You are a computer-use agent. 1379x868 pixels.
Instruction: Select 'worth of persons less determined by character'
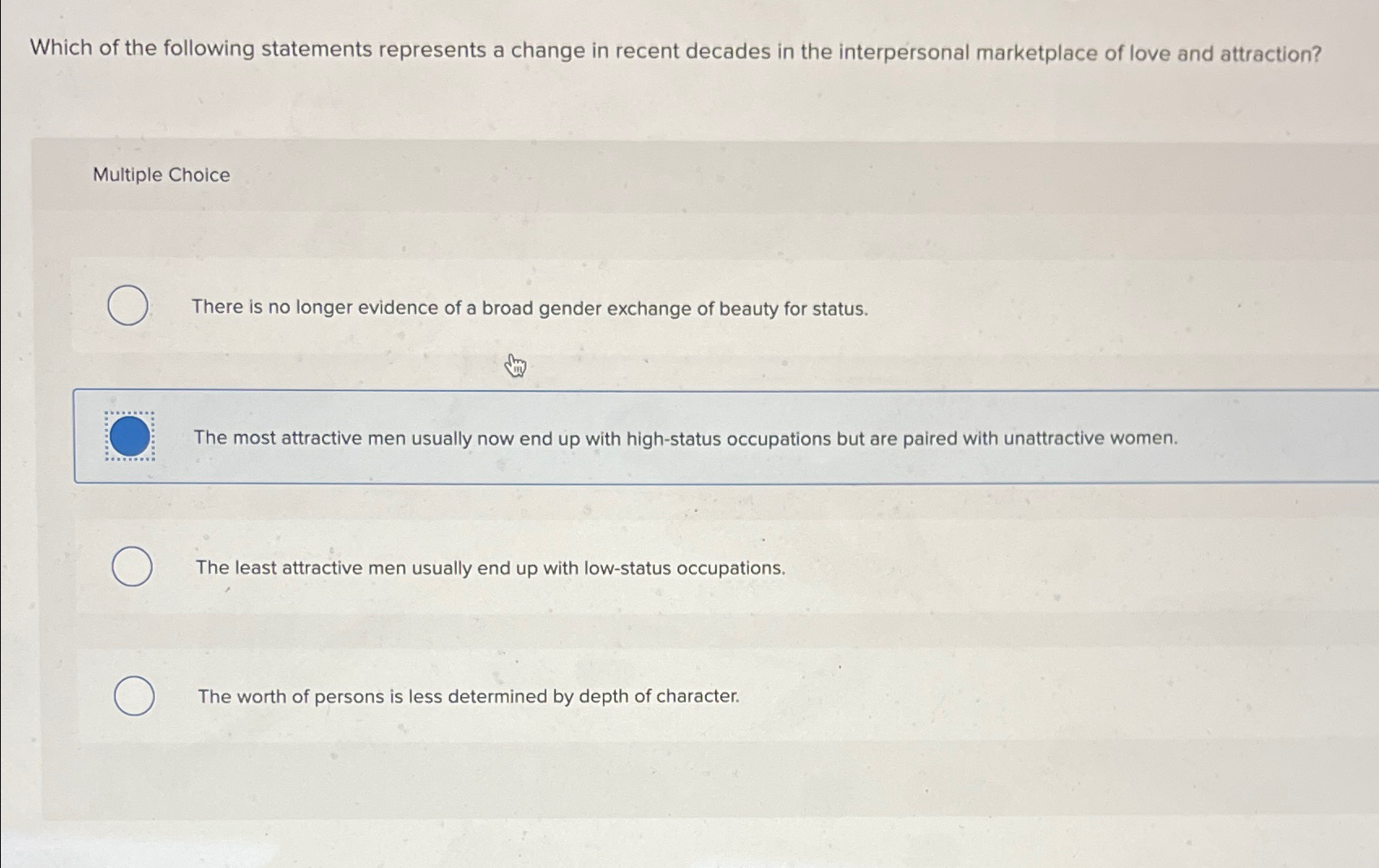468,696
